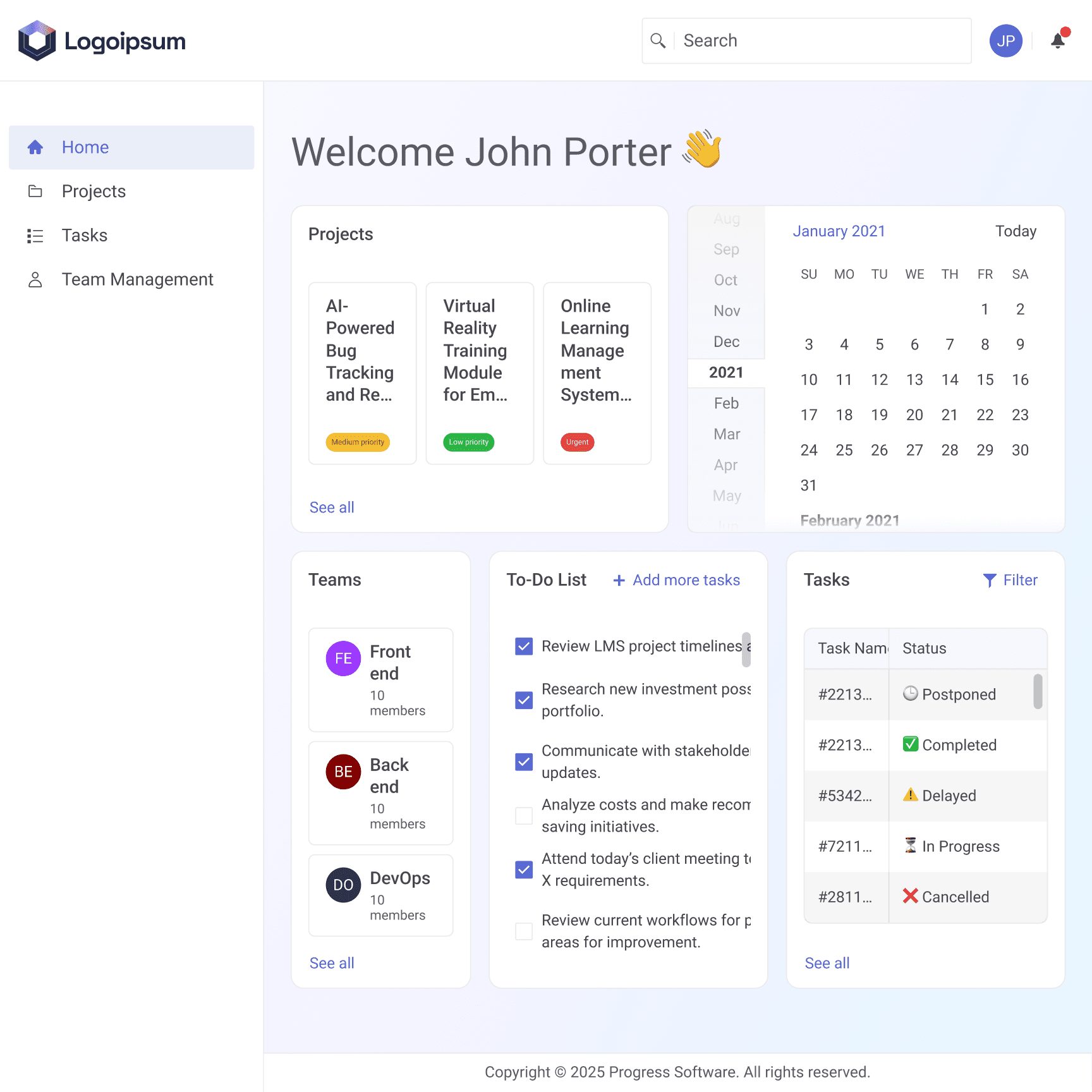The image size is (1092, 1092).
Task: Click the Tasks list icon in the sidebar
Action: [35, 235]
